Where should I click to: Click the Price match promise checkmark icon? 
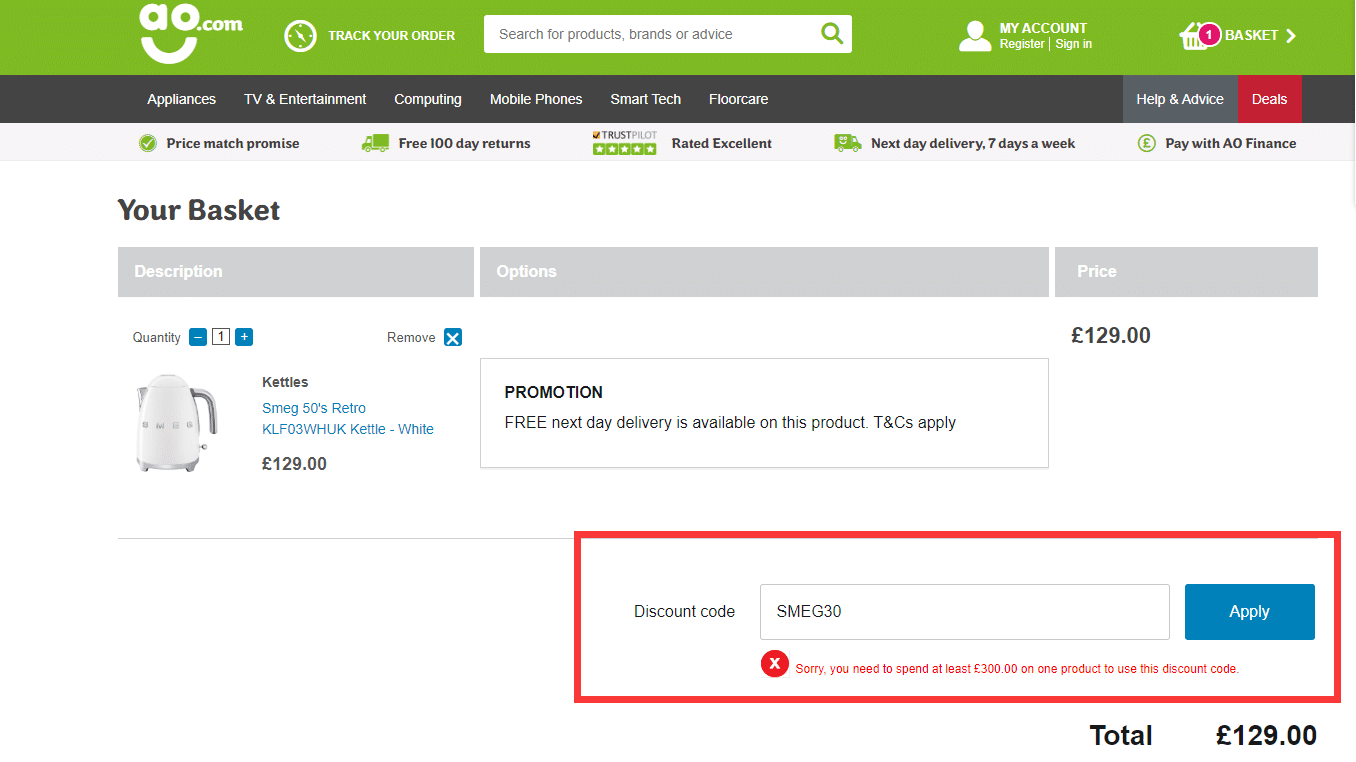pyautogui.click(x=147, y=142)
